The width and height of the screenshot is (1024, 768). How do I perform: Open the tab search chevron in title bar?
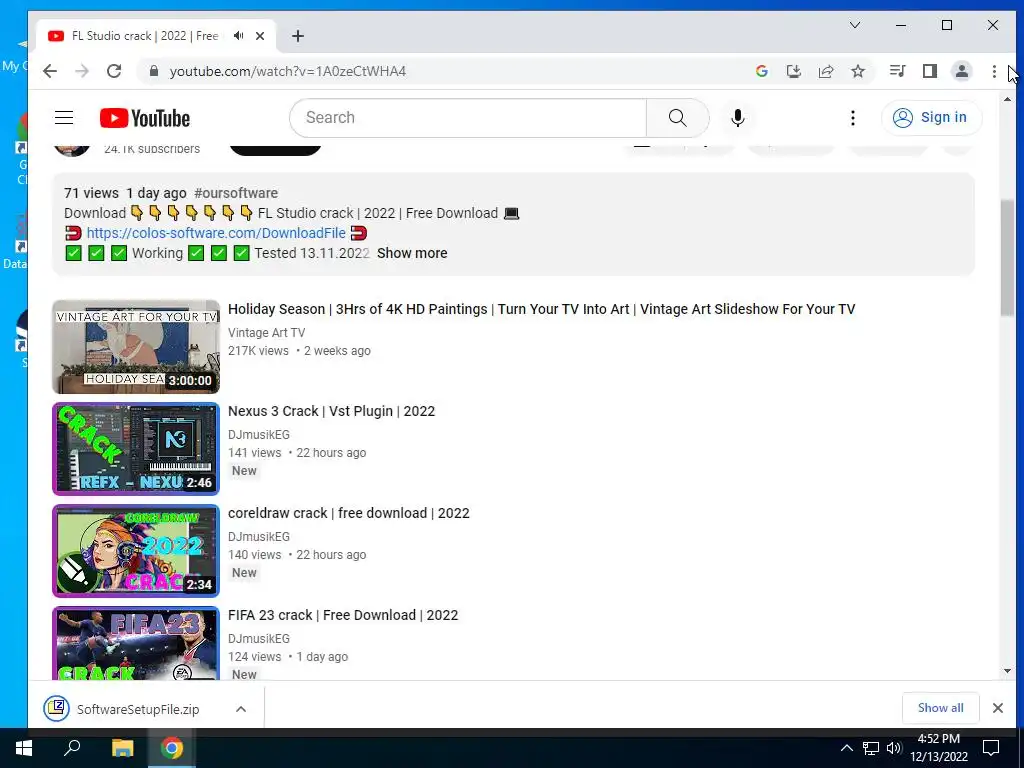click(855, 25)
